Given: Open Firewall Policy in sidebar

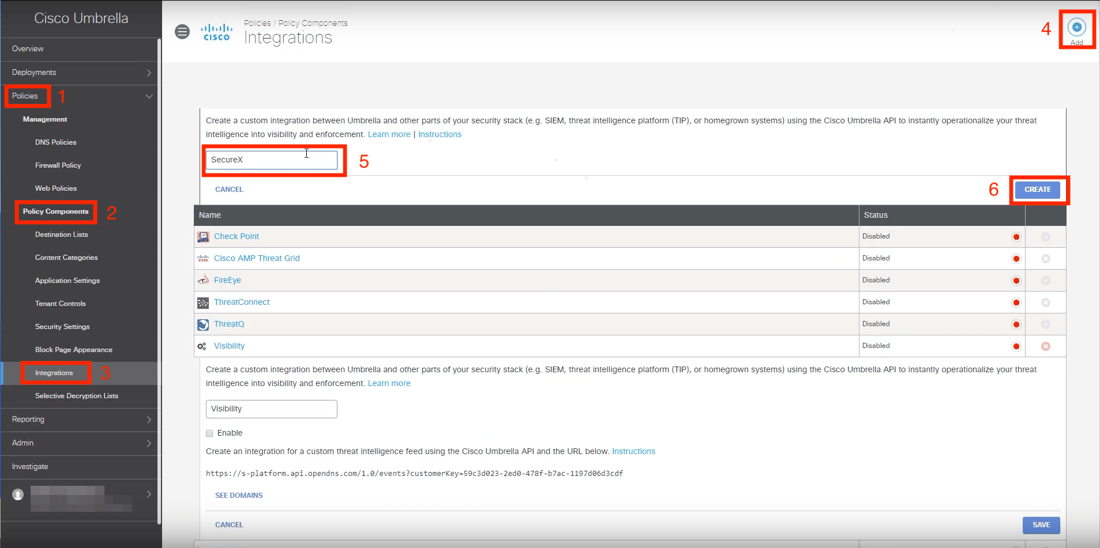Looking at the screenshot, I should 58,166.
